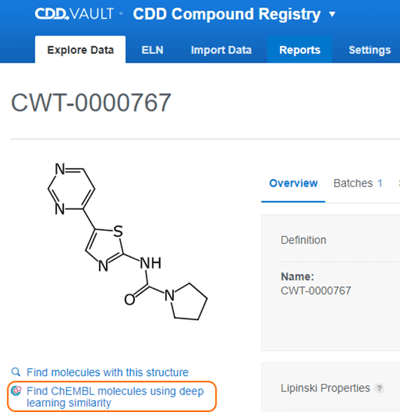The height and width of the screenshot is (412, 400).
Task: Click the molecule structure image
Action: (128, 241)
